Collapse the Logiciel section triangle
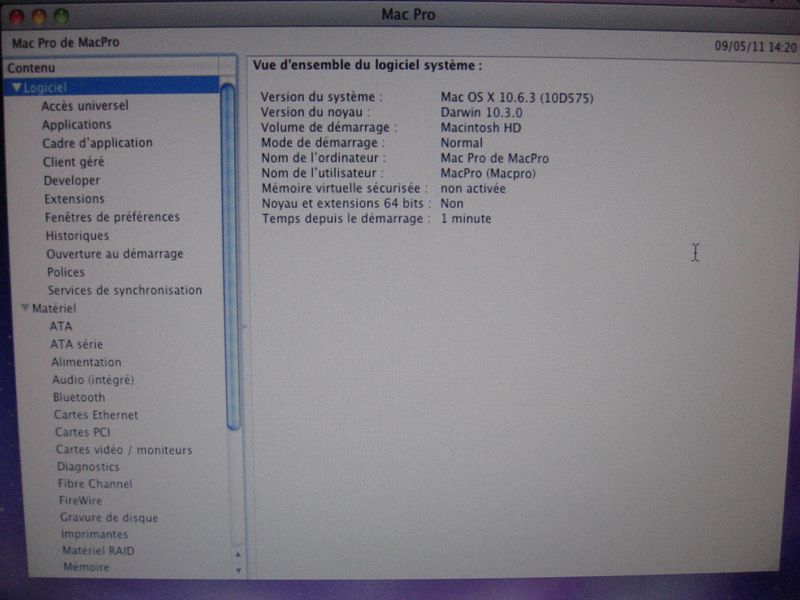 (16, 88)
